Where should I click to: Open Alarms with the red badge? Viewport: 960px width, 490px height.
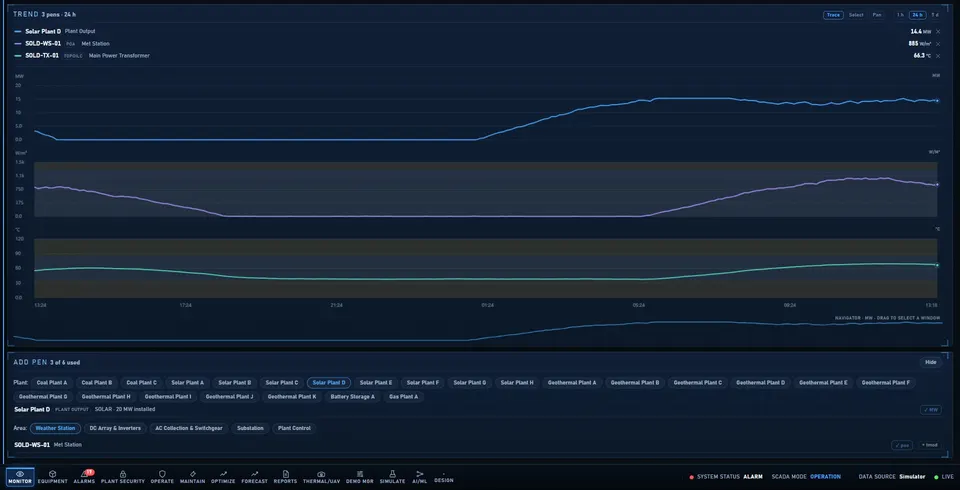(84, 477)
